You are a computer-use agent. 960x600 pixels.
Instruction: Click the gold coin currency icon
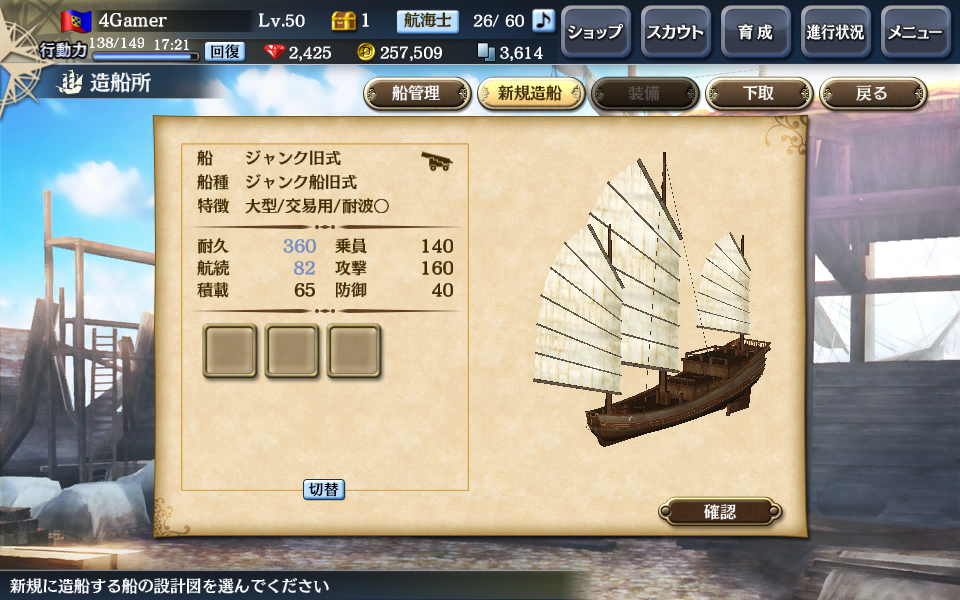(x=366, y=52)
